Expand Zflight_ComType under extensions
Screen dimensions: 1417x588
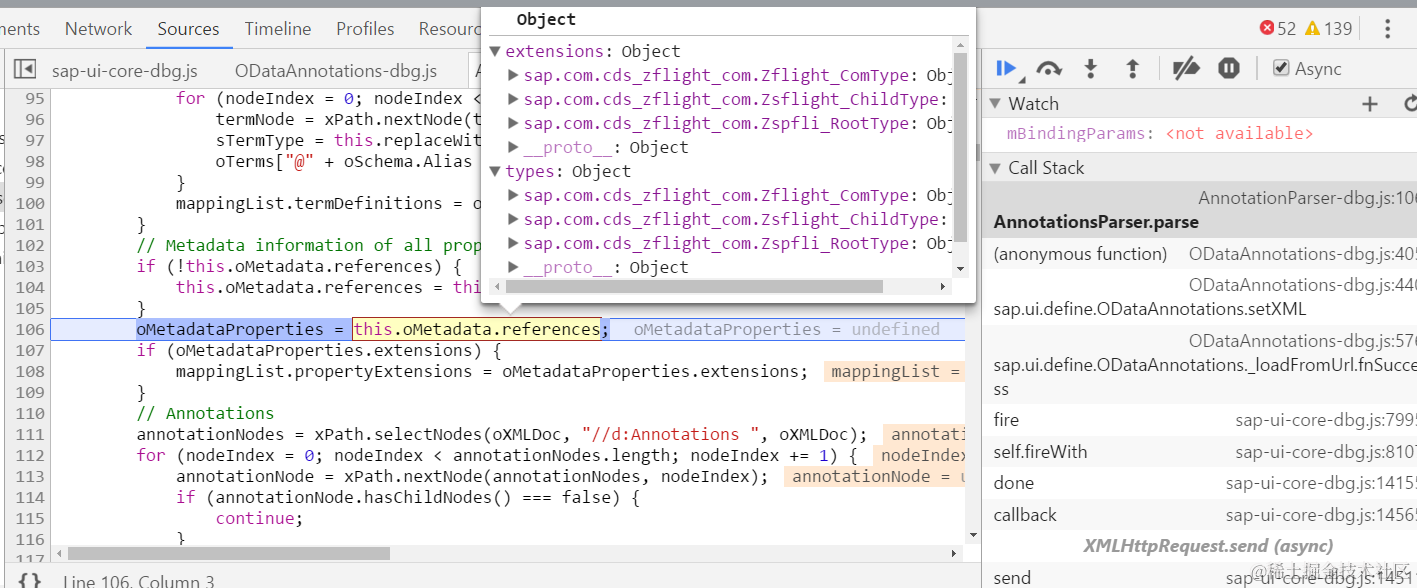point(513,75)
